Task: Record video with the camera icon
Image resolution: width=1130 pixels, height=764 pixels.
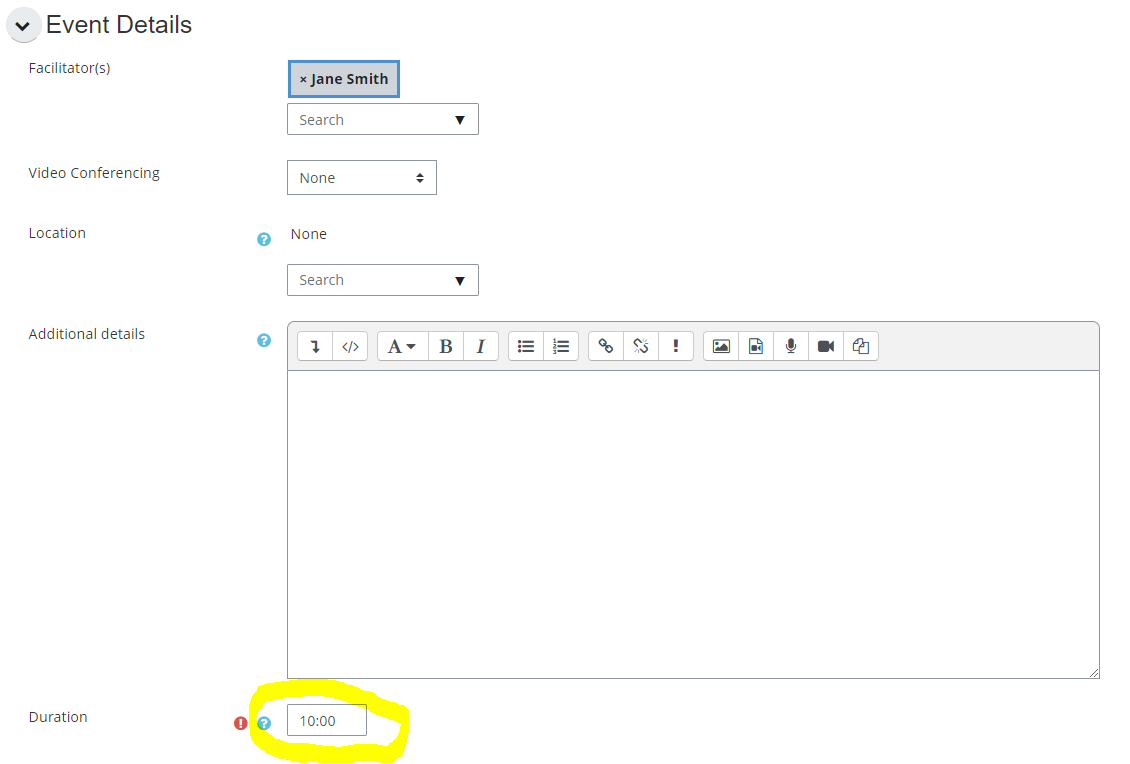Action: (826, 346)
